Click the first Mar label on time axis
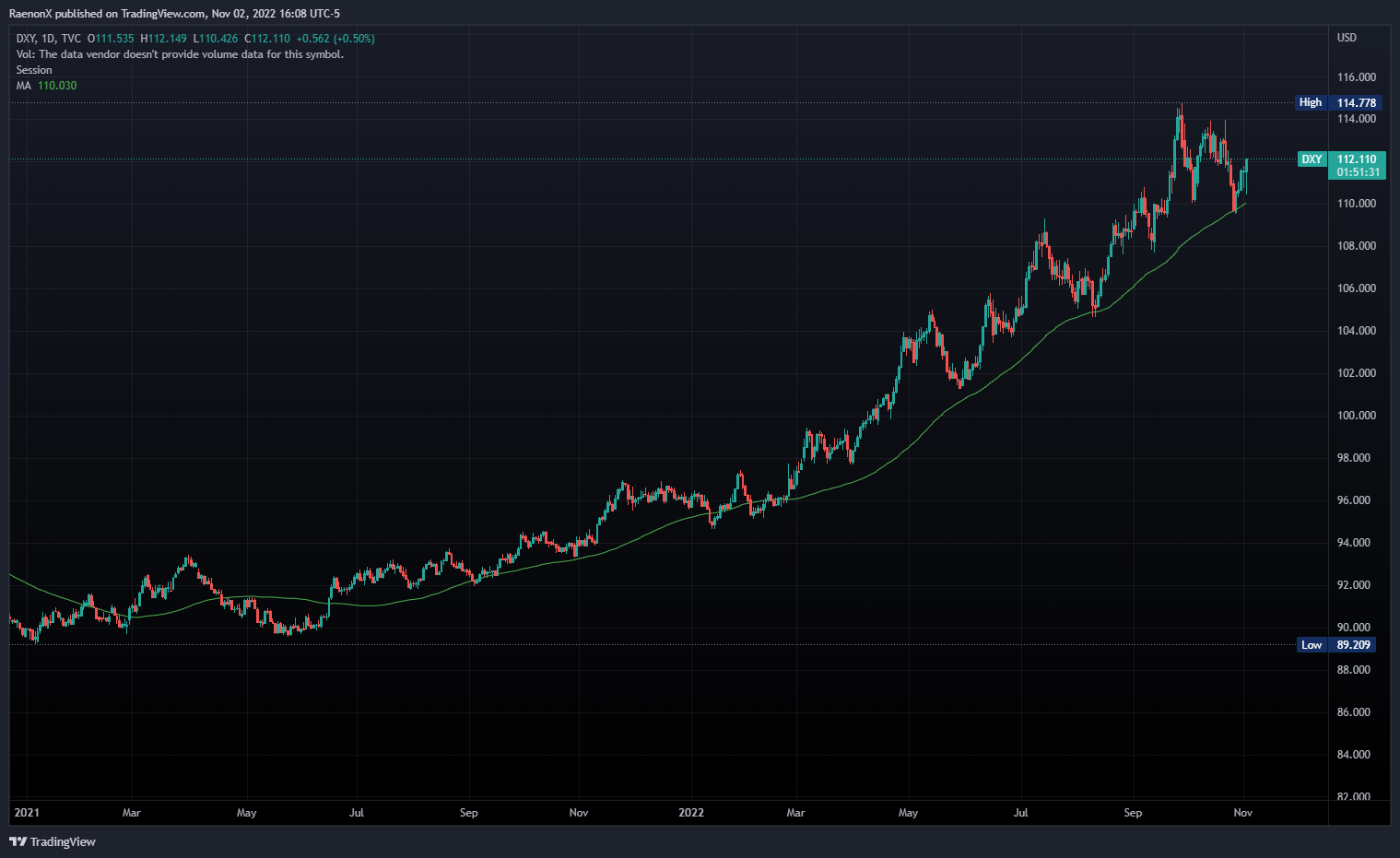1400x858 pixels. [x=132, y=813]
